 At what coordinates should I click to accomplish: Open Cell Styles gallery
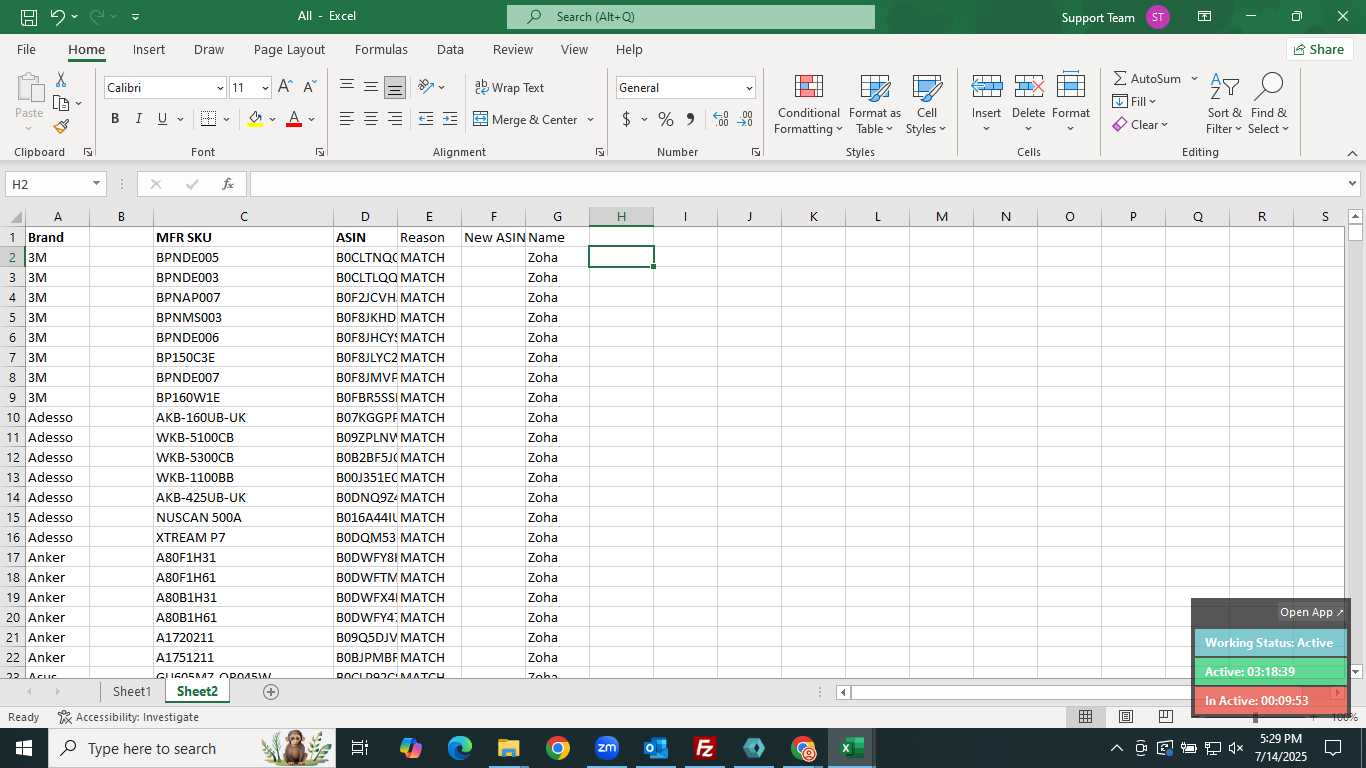pos(927,104)
